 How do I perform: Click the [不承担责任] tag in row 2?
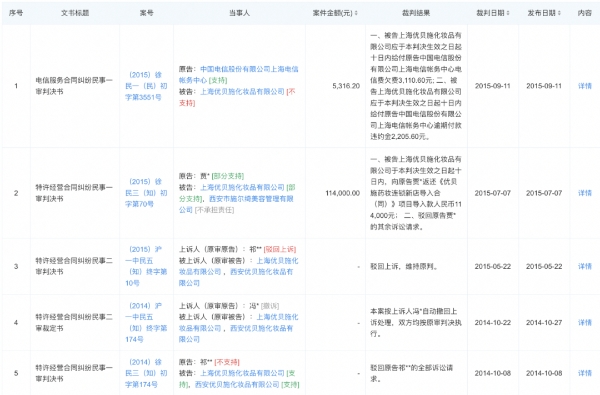pyautogui.click(x=214, y=210)
